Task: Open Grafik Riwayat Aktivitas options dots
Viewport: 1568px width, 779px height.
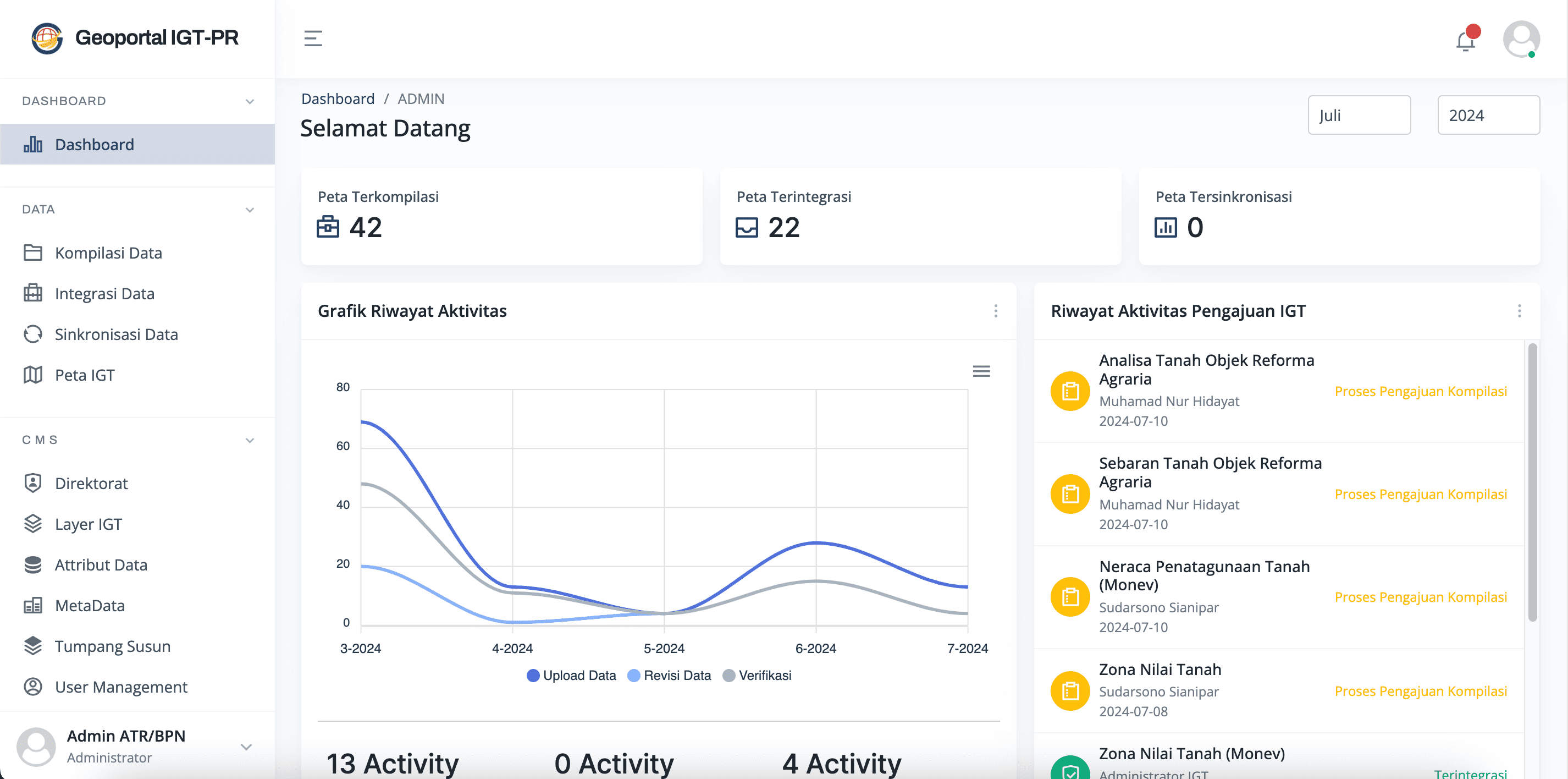Action: 996,311
